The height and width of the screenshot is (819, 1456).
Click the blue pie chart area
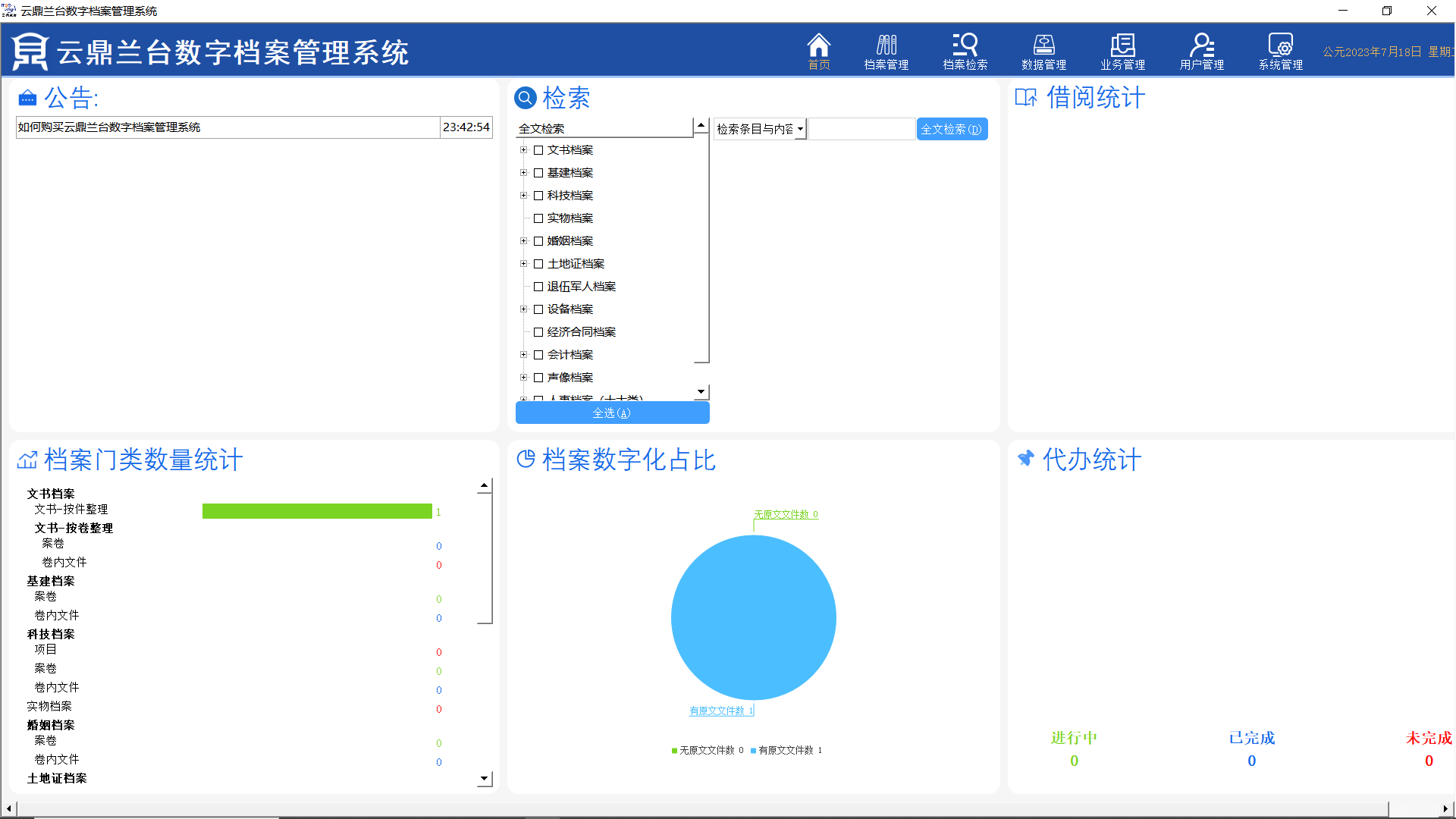753,617
